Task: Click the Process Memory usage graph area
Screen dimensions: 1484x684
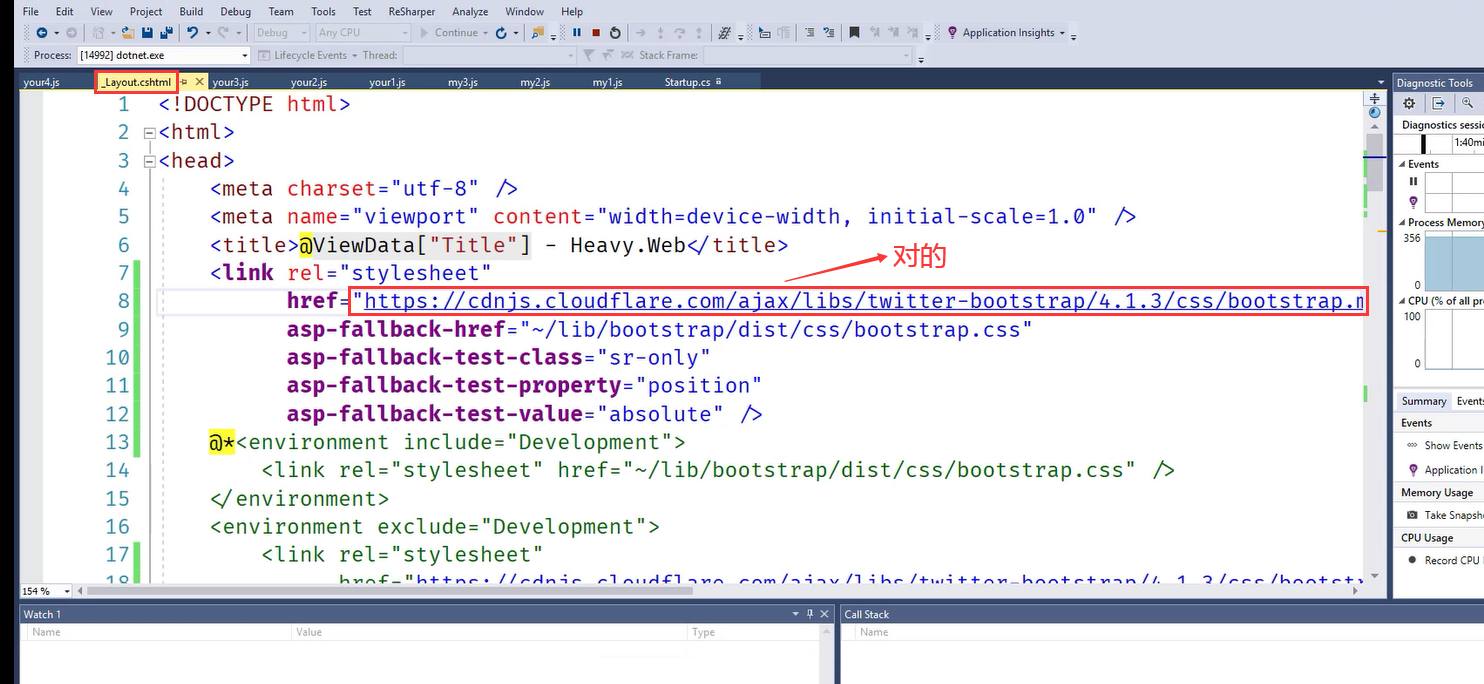Action: click(1454, 262)
